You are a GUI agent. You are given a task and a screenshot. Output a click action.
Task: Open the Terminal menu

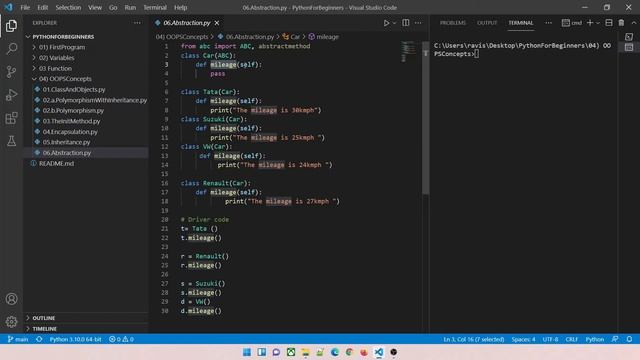coord(155,7)
